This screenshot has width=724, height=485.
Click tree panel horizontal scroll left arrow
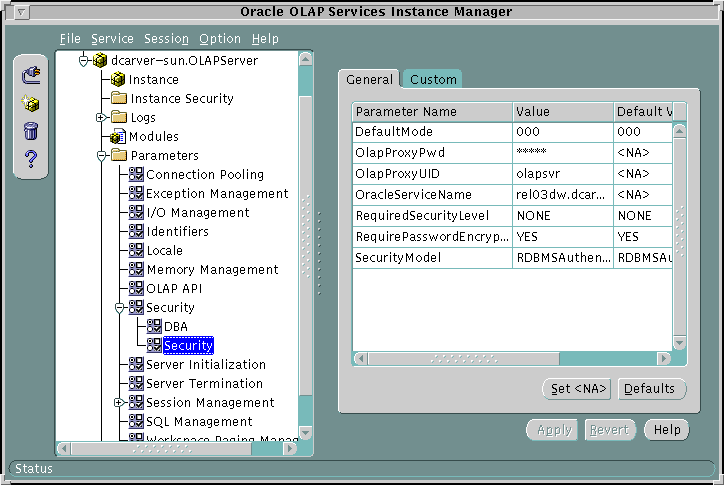(x=64, y=448)
